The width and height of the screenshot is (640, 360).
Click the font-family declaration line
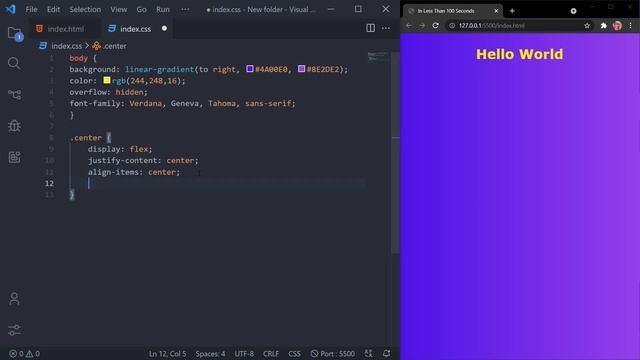[x=182, y=103]
